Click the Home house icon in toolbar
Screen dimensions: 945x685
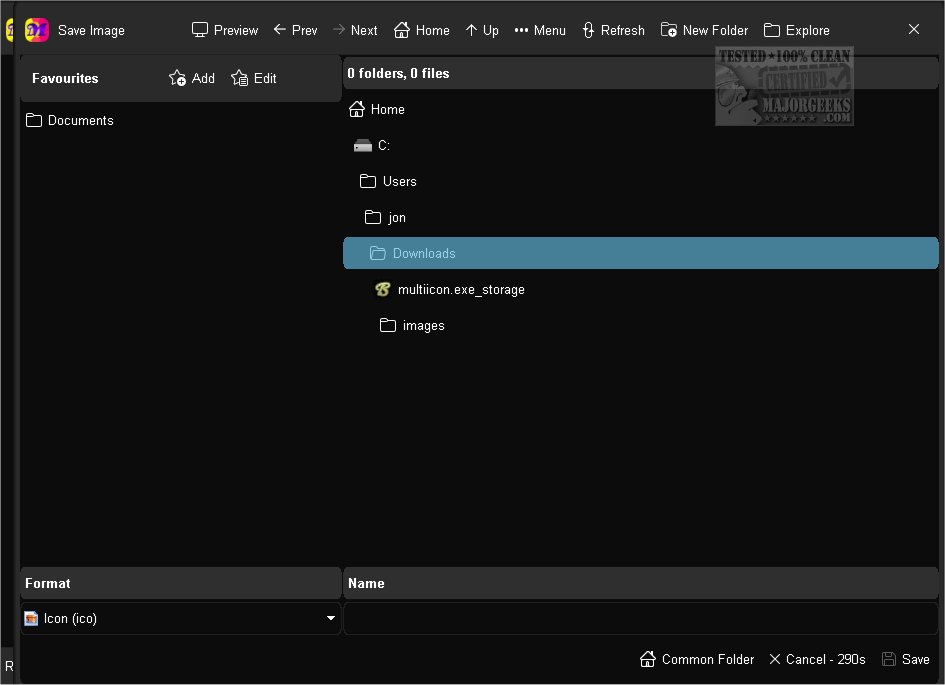tap(401, 30)
